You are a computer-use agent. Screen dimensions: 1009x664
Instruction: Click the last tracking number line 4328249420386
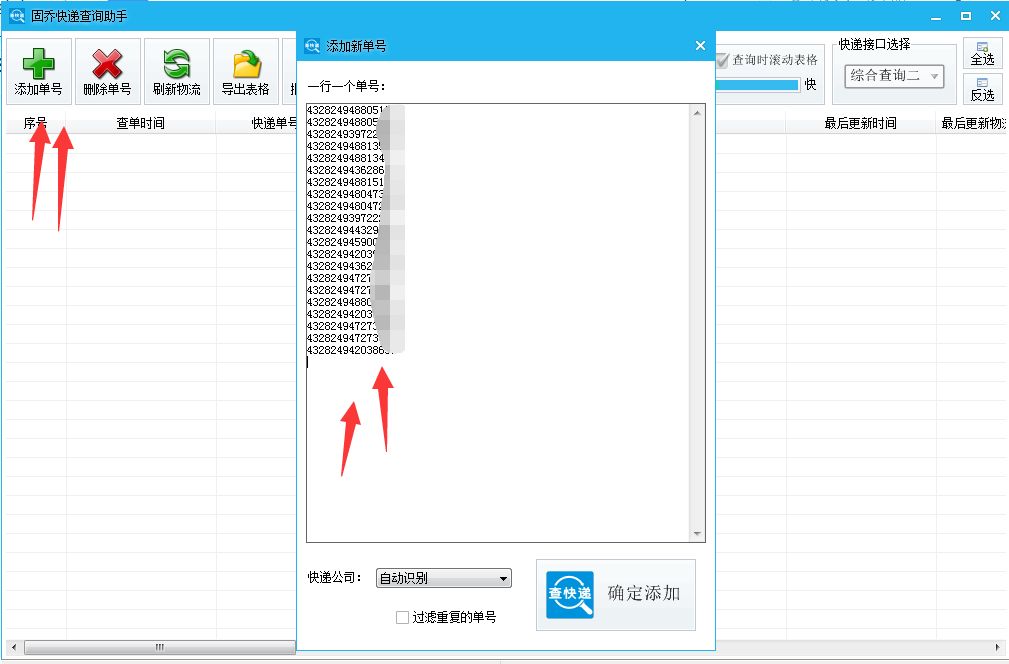pos(349,351)
